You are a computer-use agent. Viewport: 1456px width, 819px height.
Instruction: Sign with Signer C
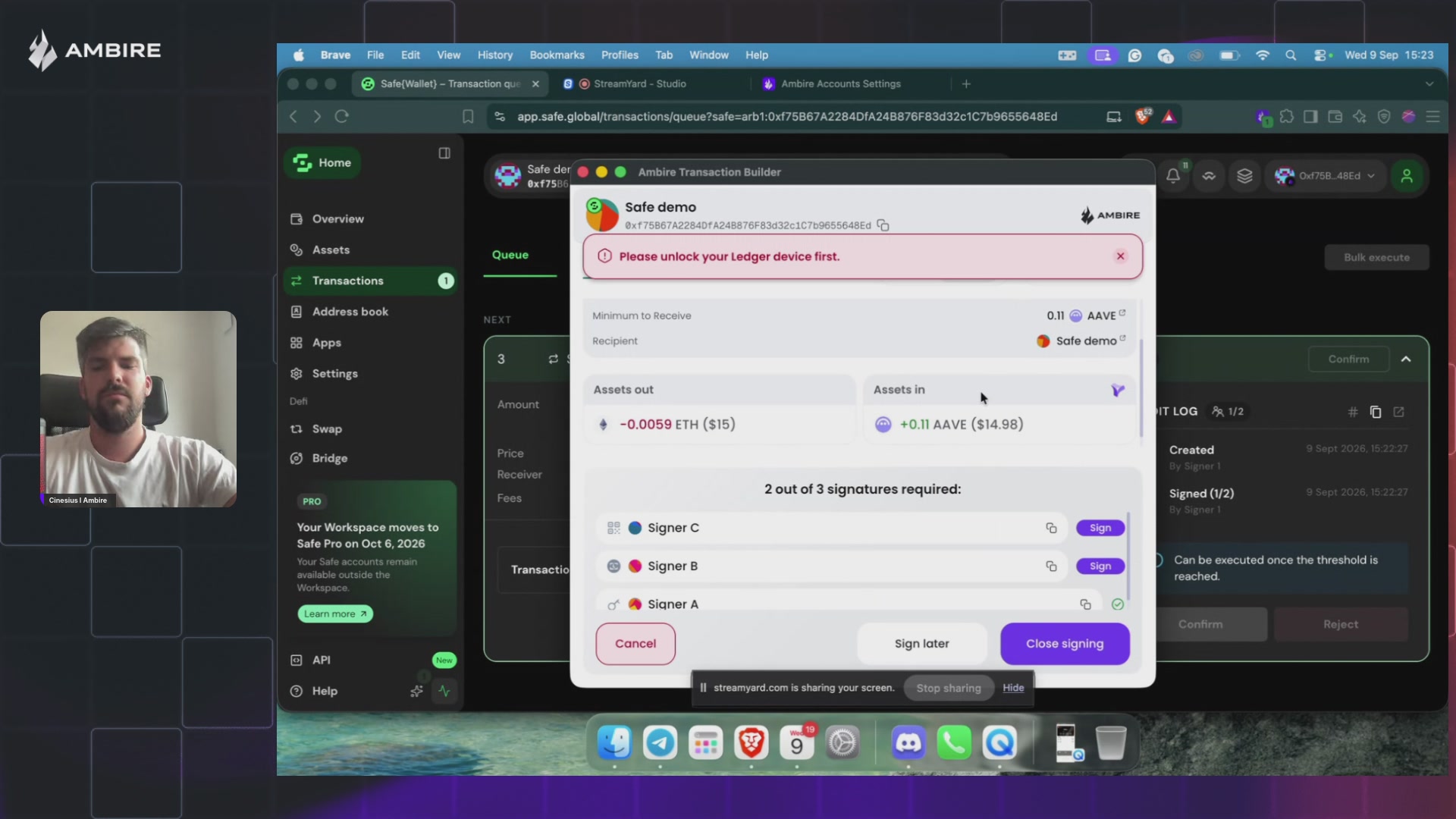(x=1100, y=528)
